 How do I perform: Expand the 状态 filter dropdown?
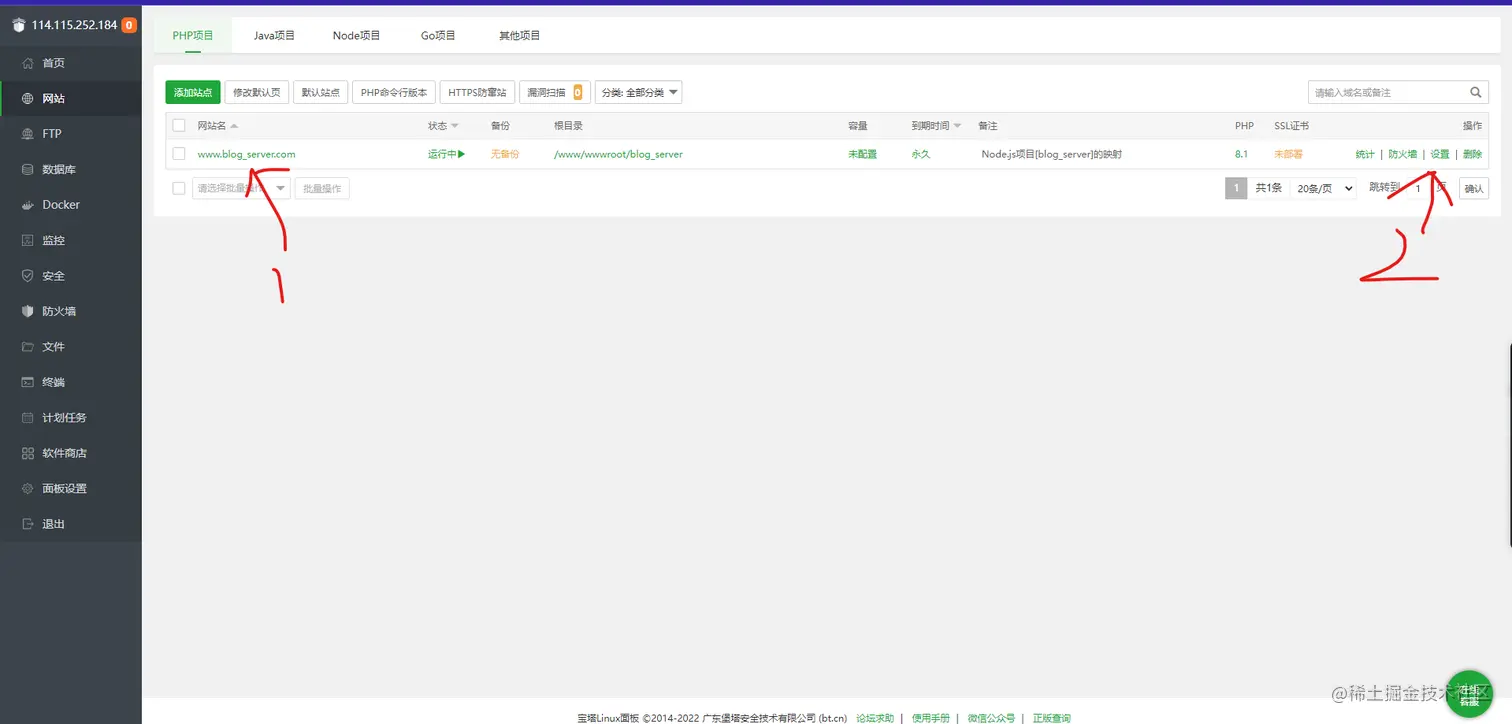pyautogui.click(x=455, y=126)
